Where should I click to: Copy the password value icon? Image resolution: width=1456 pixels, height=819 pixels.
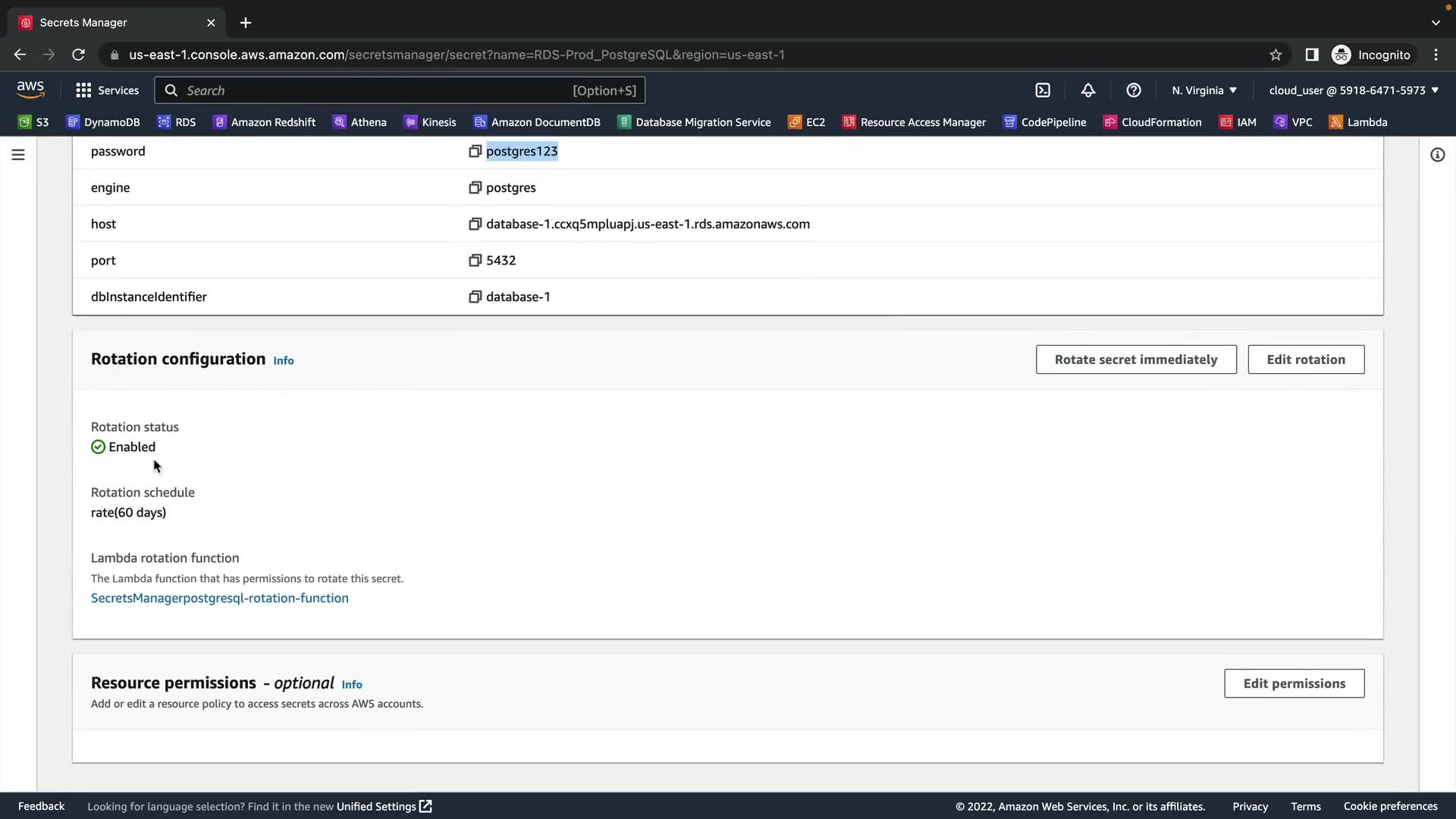475,151
